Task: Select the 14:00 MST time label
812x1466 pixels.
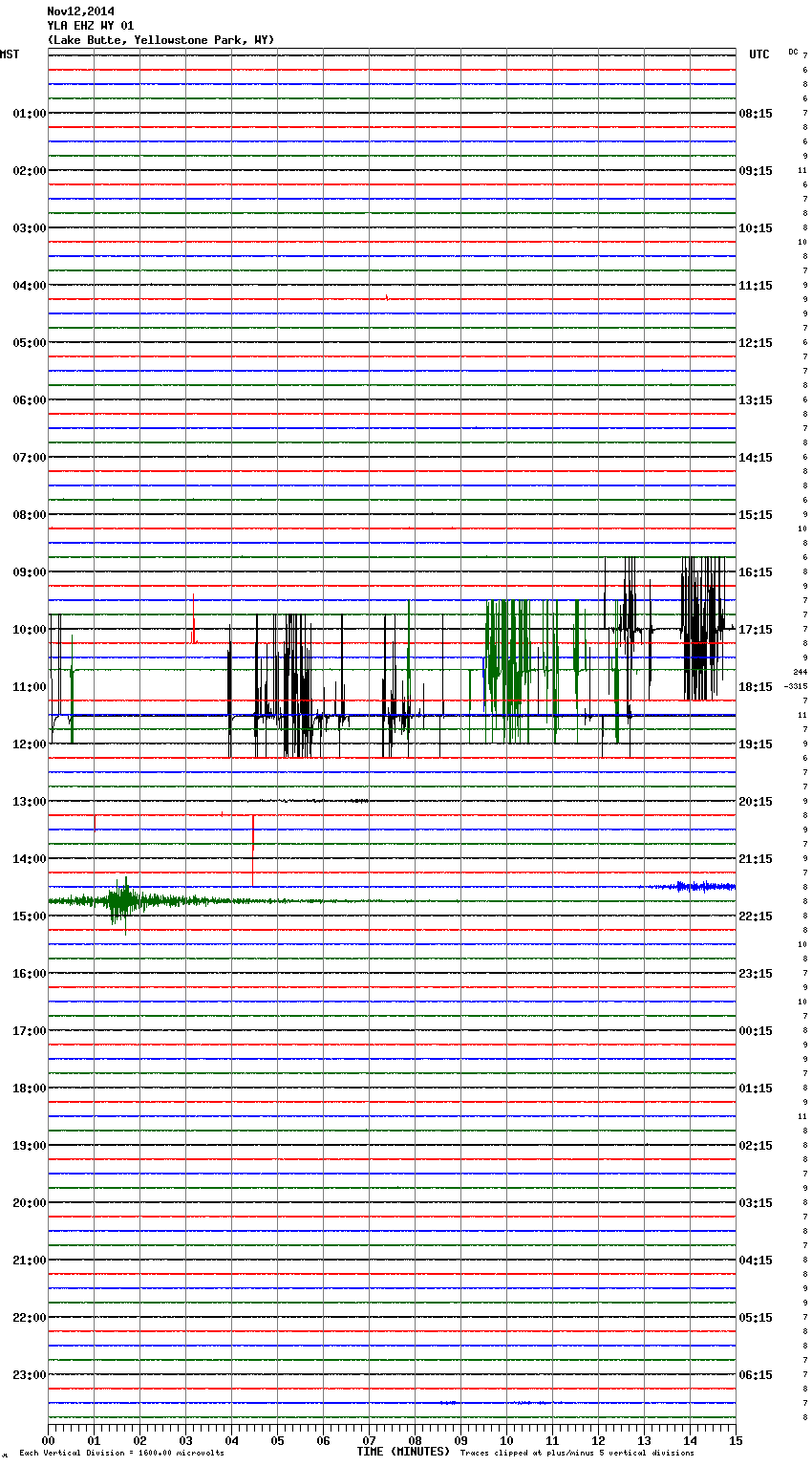Action: coord(30,859)
